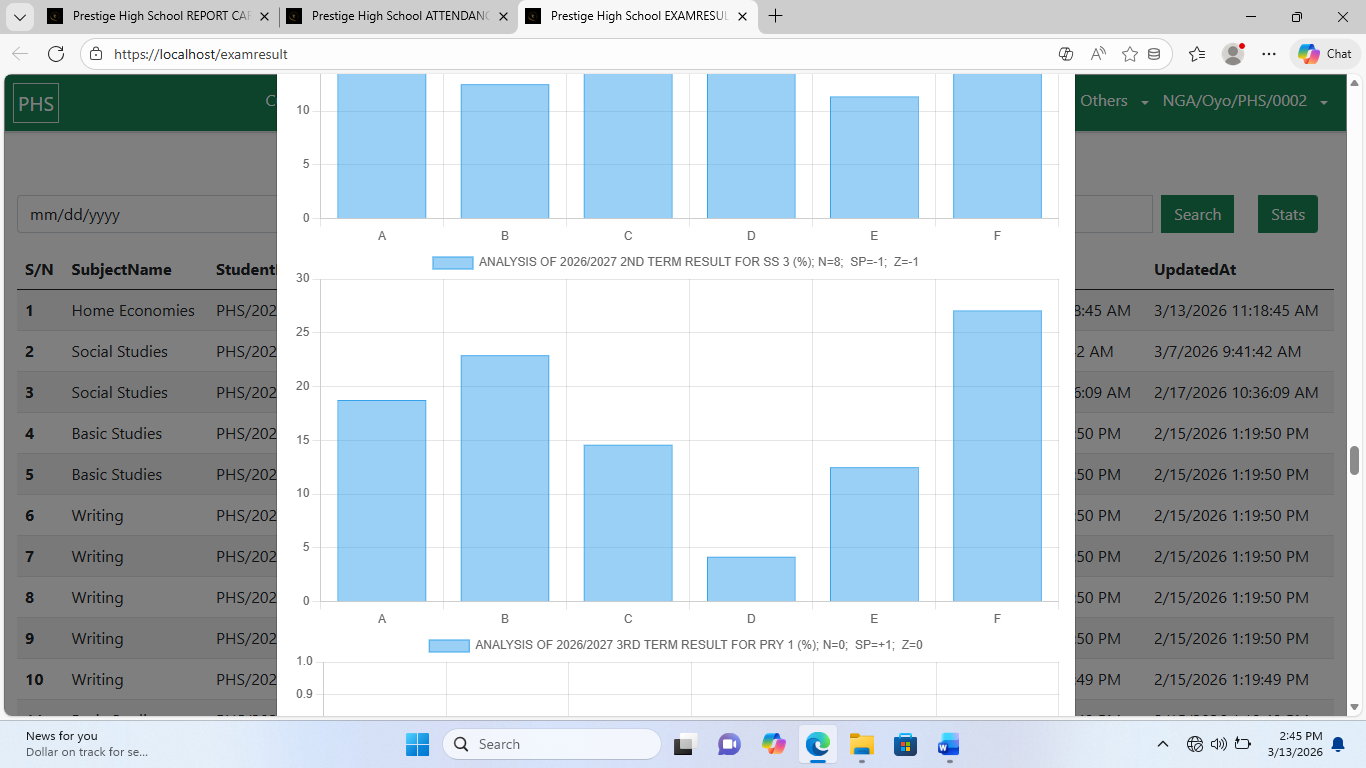Open the browser tab list dropdown
The image size is (1366, 768).
tap(20, 17)
